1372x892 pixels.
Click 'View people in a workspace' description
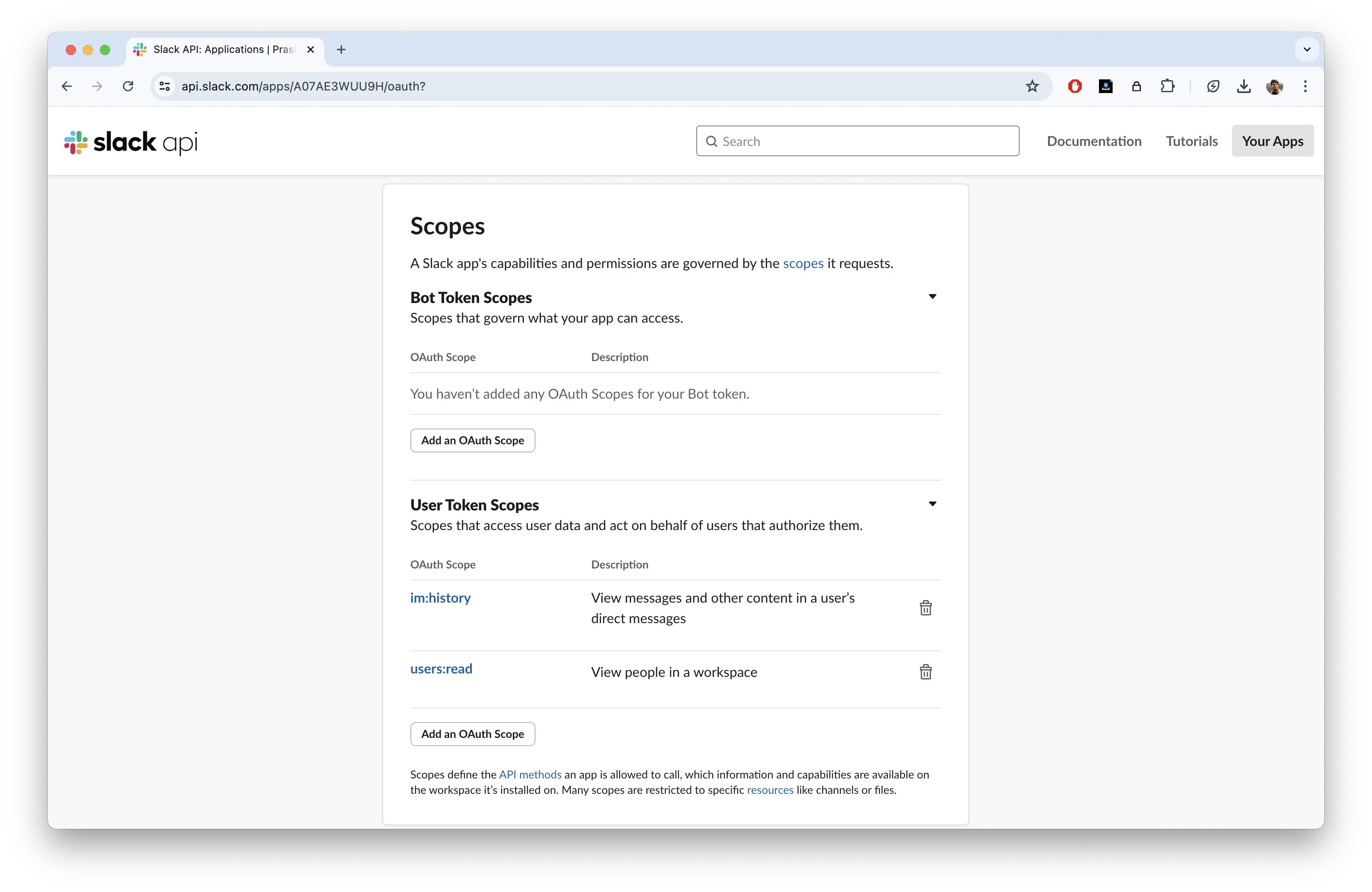click(x=674, y=672)
